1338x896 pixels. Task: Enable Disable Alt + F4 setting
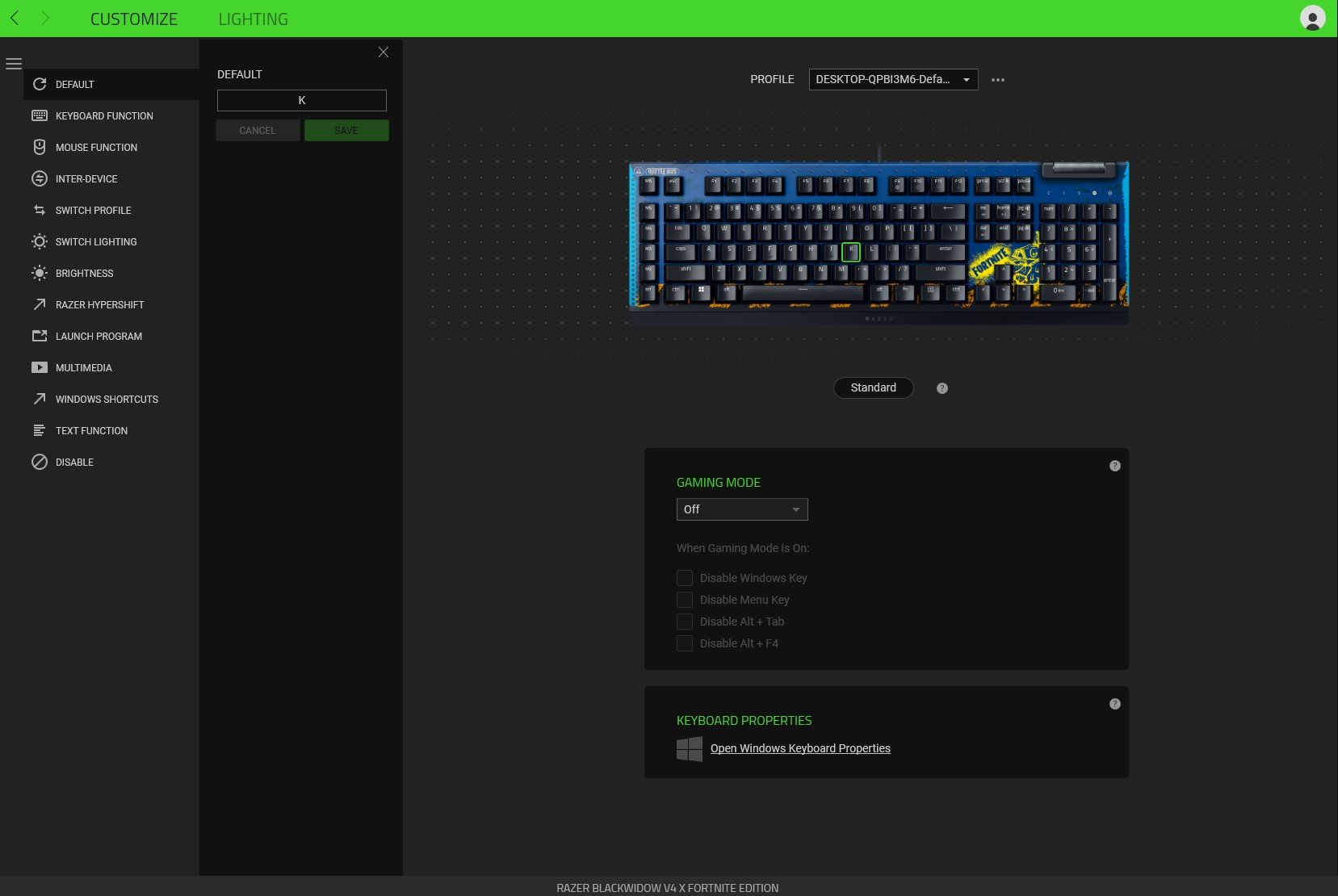pyautogui.click(x=684, y=643)
